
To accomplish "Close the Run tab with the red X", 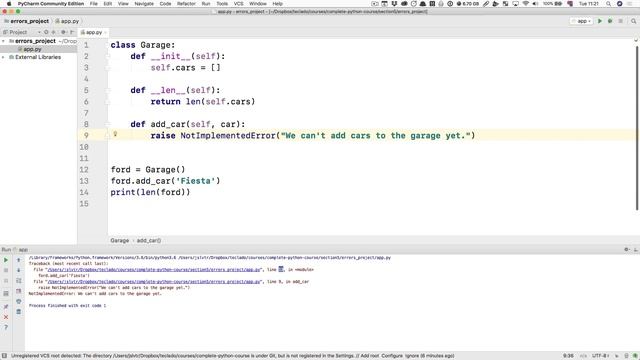I will (6, 317).
